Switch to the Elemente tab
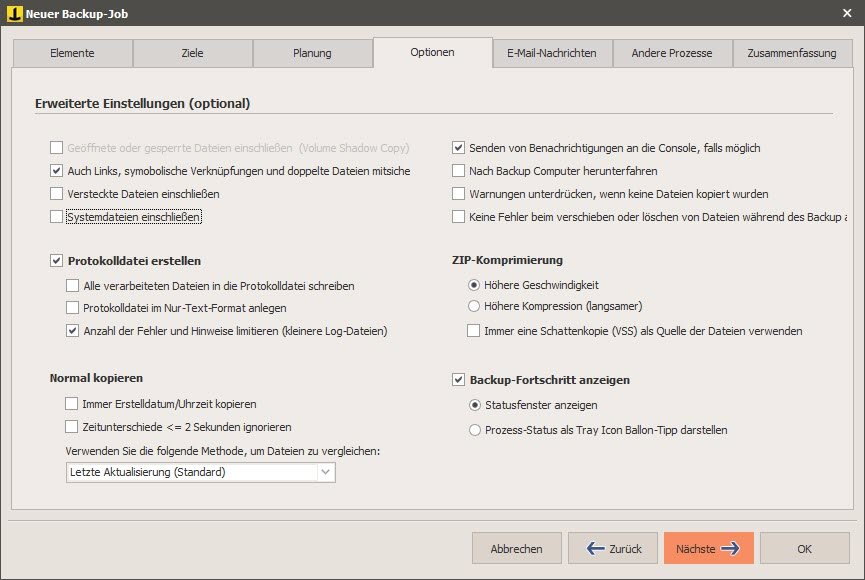 pyautogui.click(x=72, y=53)
